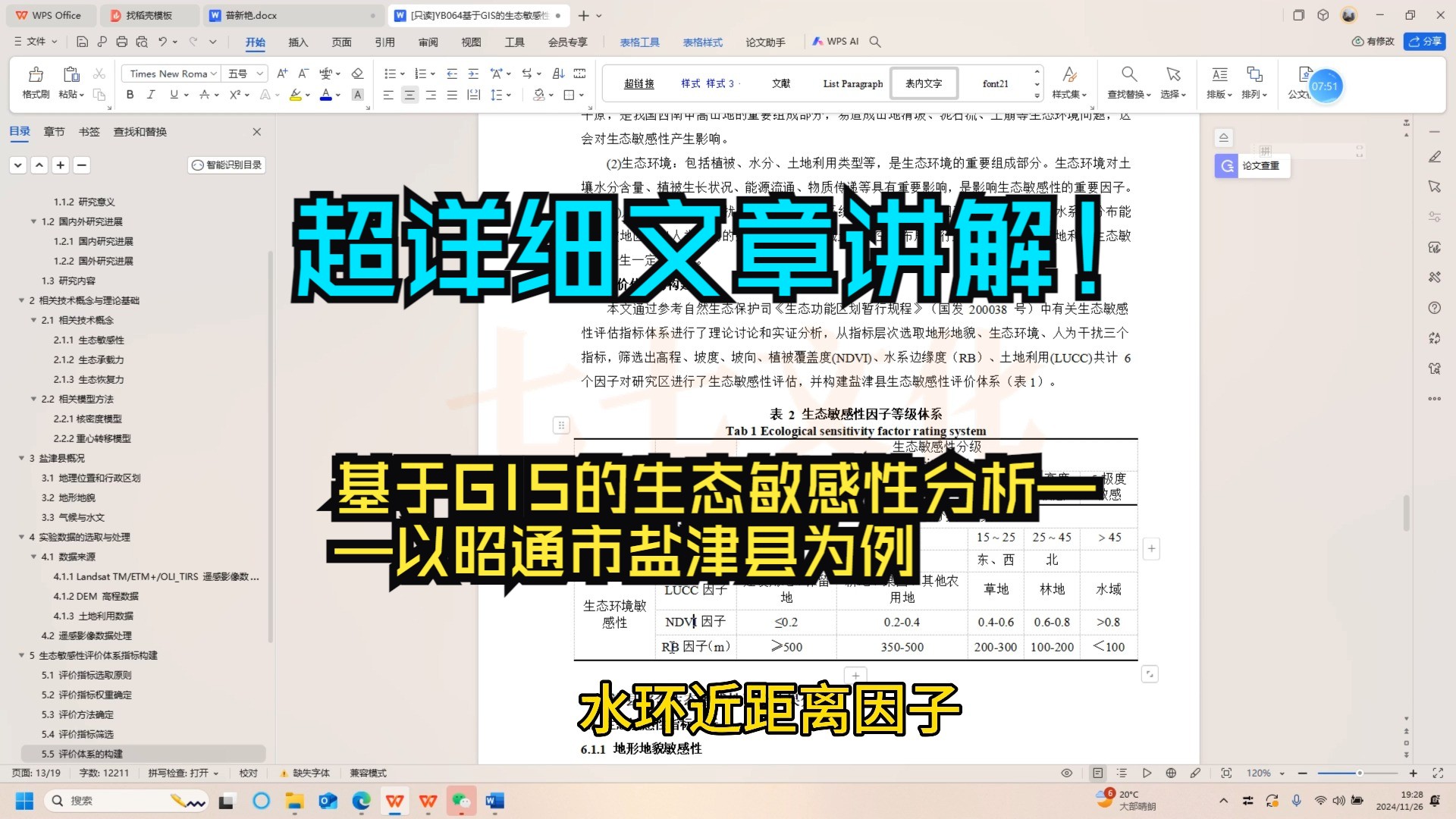Click the 分享 (Share) button
Viewport: 1456px width, 819px height.
pos(1424,42)
